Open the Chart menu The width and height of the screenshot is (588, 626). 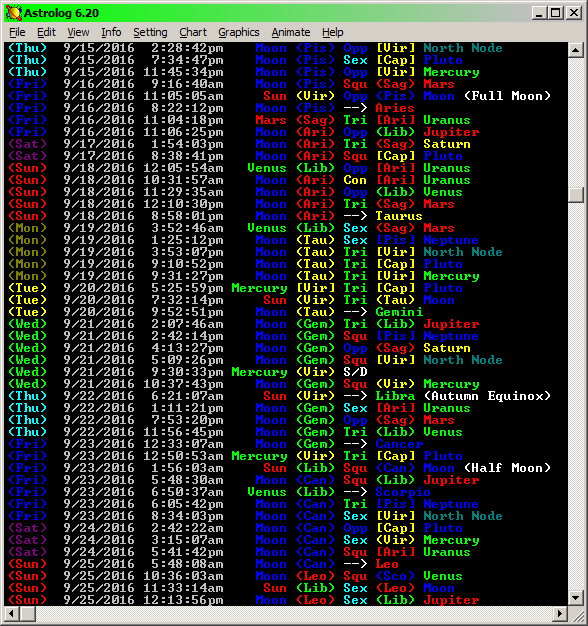tap(193, 32)
